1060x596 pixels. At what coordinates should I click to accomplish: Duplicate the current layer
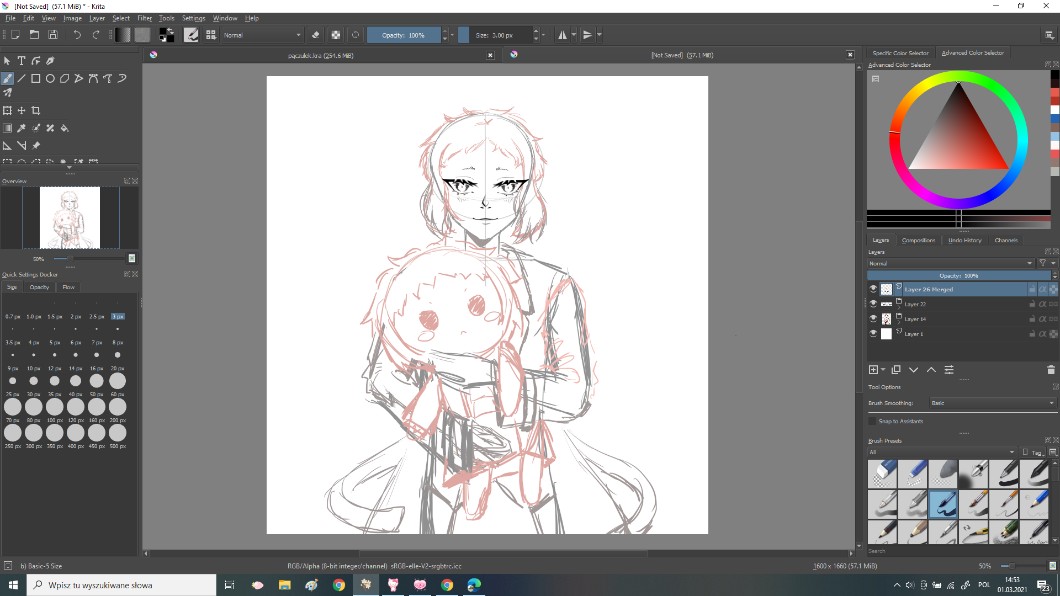(896, 370)
